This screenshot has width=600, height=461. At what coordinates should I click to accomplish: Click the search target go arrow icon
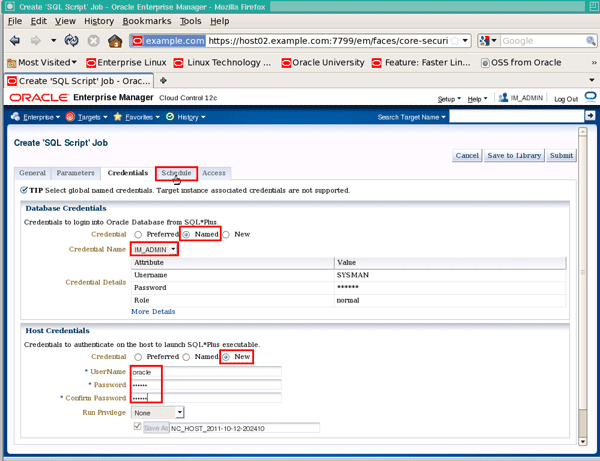(590, 115)
